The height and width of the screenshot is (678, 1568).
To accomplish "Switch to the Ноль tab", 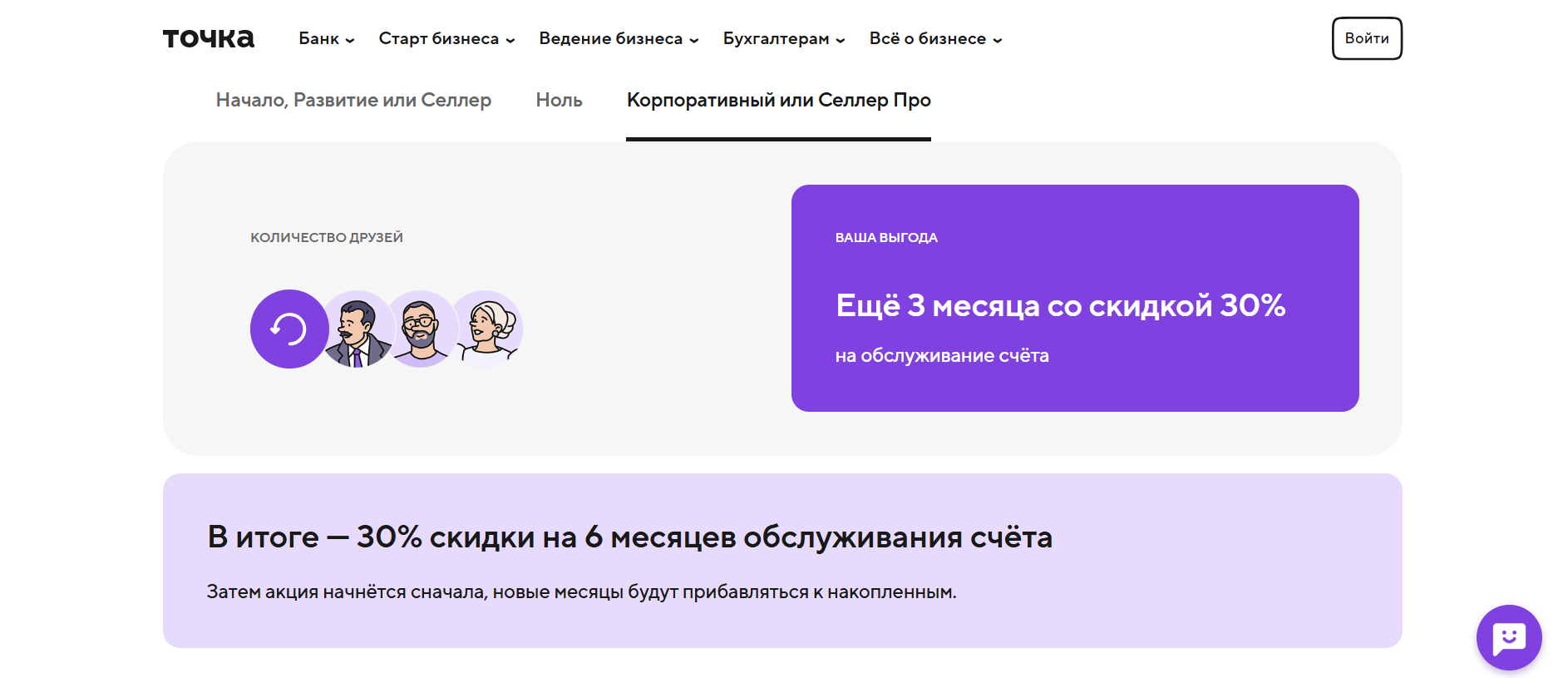I will coord(559,100).
